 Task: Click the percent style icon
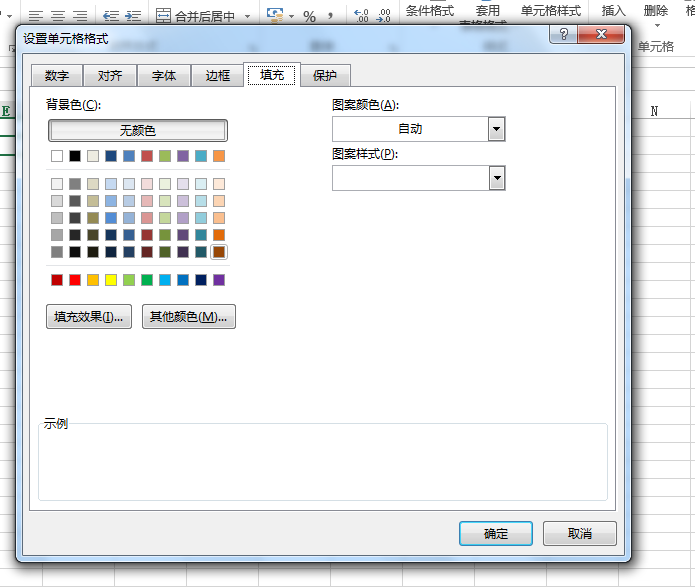309,17
